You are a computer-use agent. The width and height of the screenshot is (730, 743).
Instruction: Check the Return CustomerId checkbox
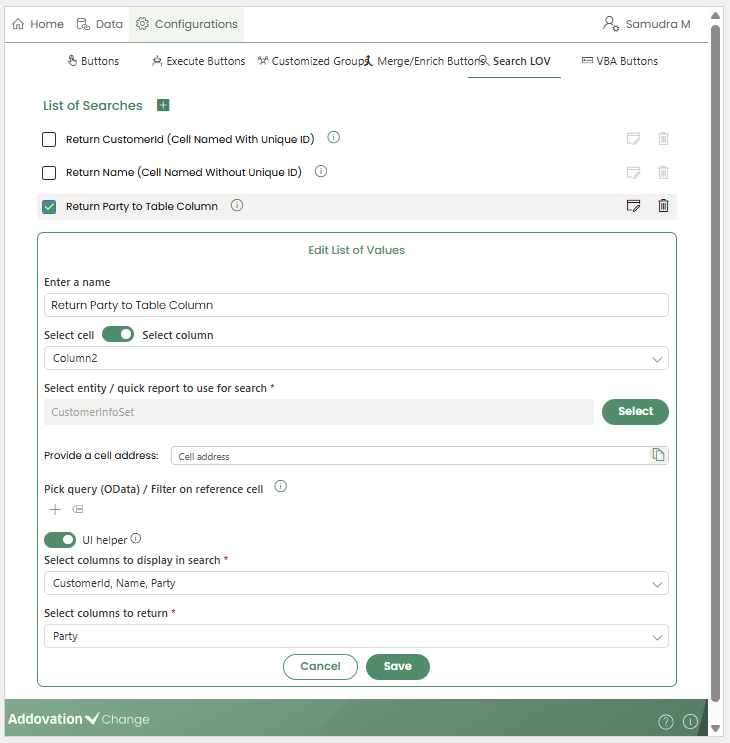point(49,140)
